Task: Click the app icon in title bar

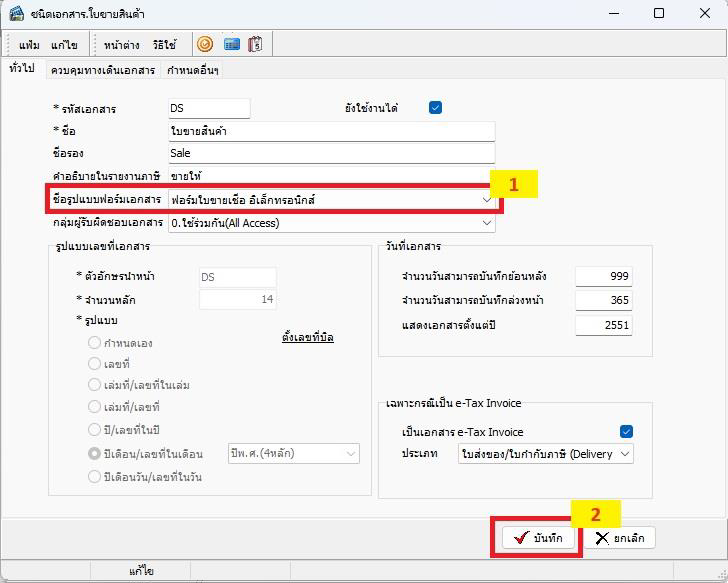Action: coord(16,14)
